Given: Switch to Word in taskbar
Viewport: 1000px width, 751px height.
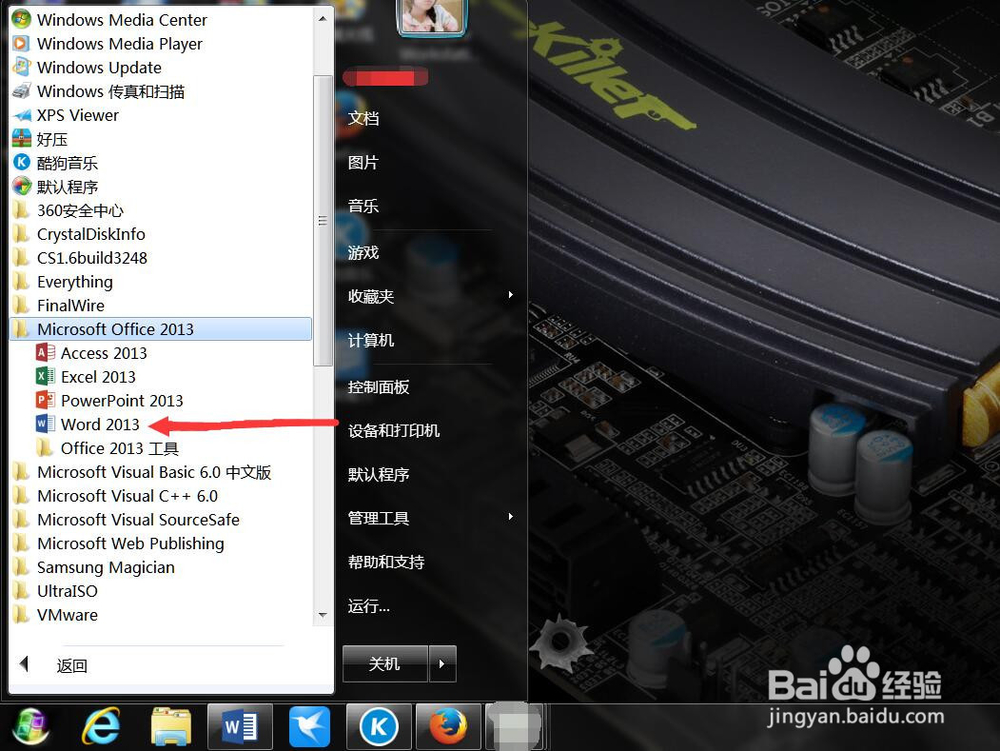Looking at the screenshot, I should (x=240, y=727).
